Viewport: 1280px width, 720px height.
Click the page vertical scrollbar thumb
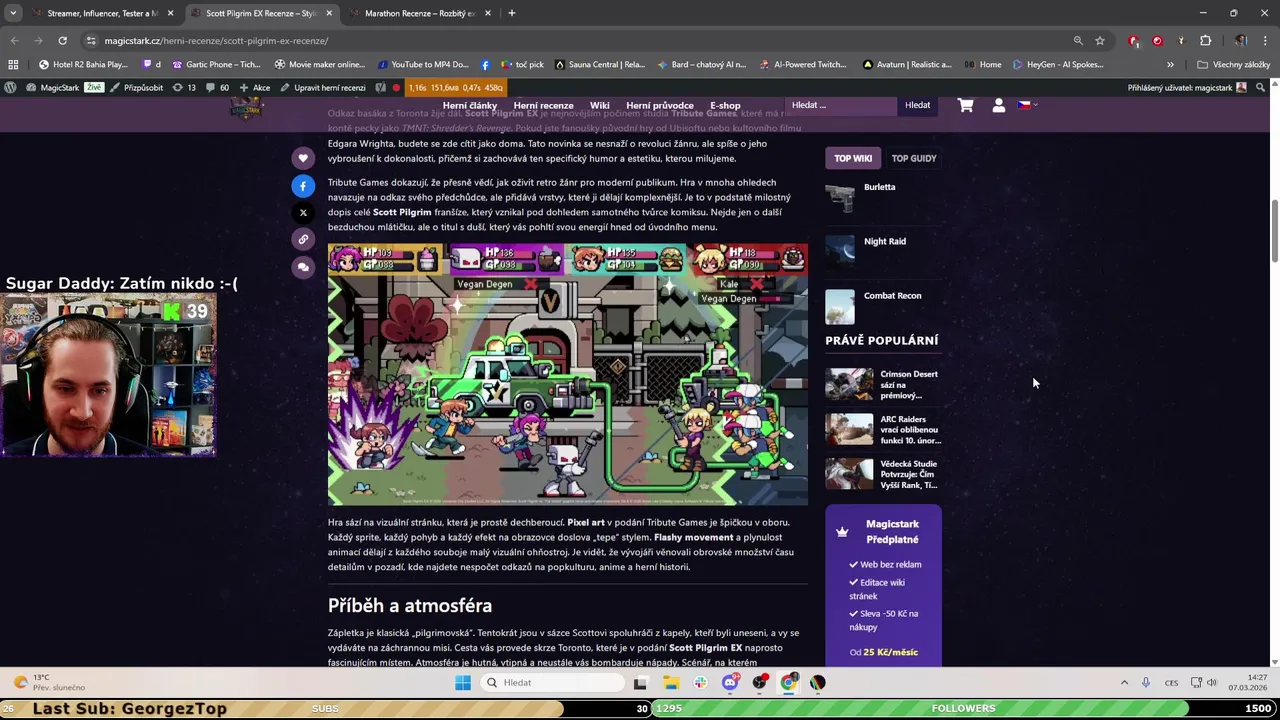1274,232
